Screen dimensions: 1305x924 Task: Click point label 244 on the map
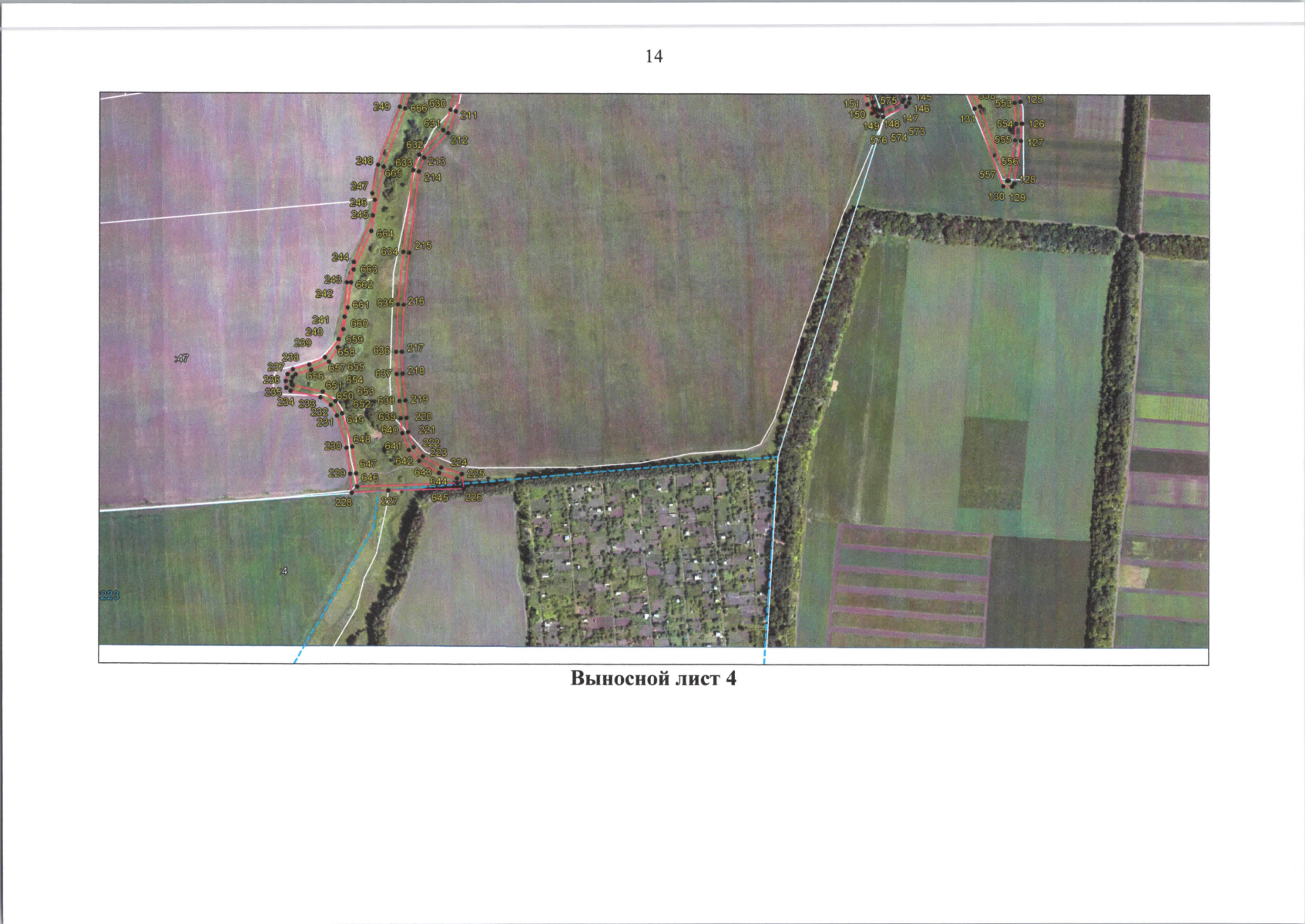[x=341, y=257]
